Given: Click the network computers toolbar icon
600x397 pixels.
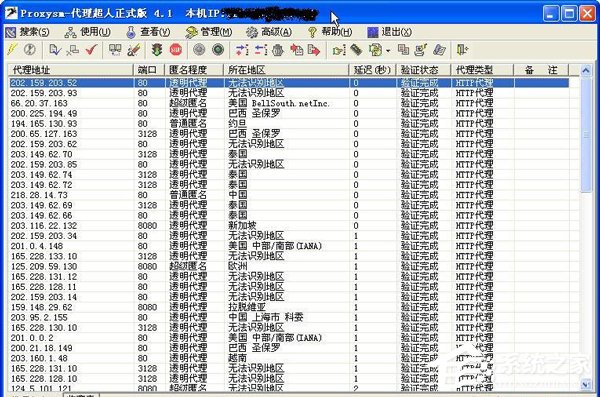Looking at the screenshot, I should pyautogui.click(x=73, y=50).
